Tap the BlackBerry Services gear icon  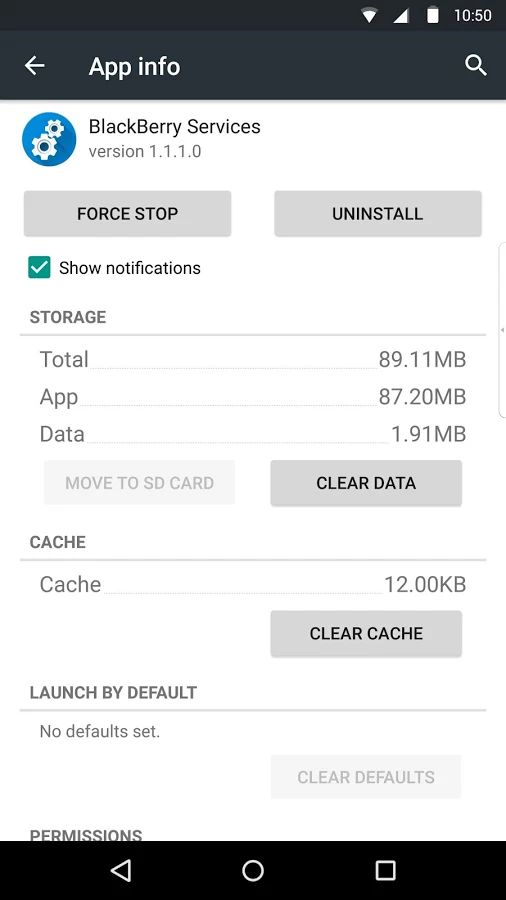click(x=49, y=139)
